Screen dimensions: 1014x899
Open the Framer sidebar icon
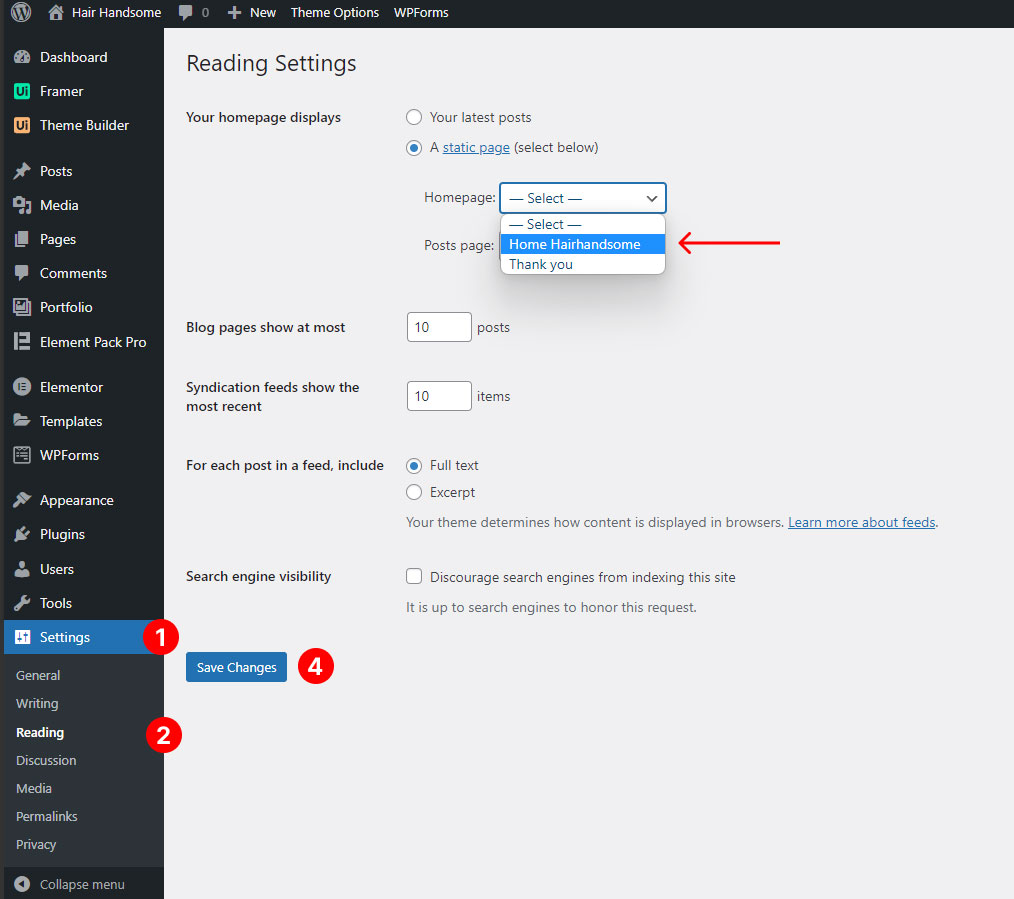coord(22,92)
